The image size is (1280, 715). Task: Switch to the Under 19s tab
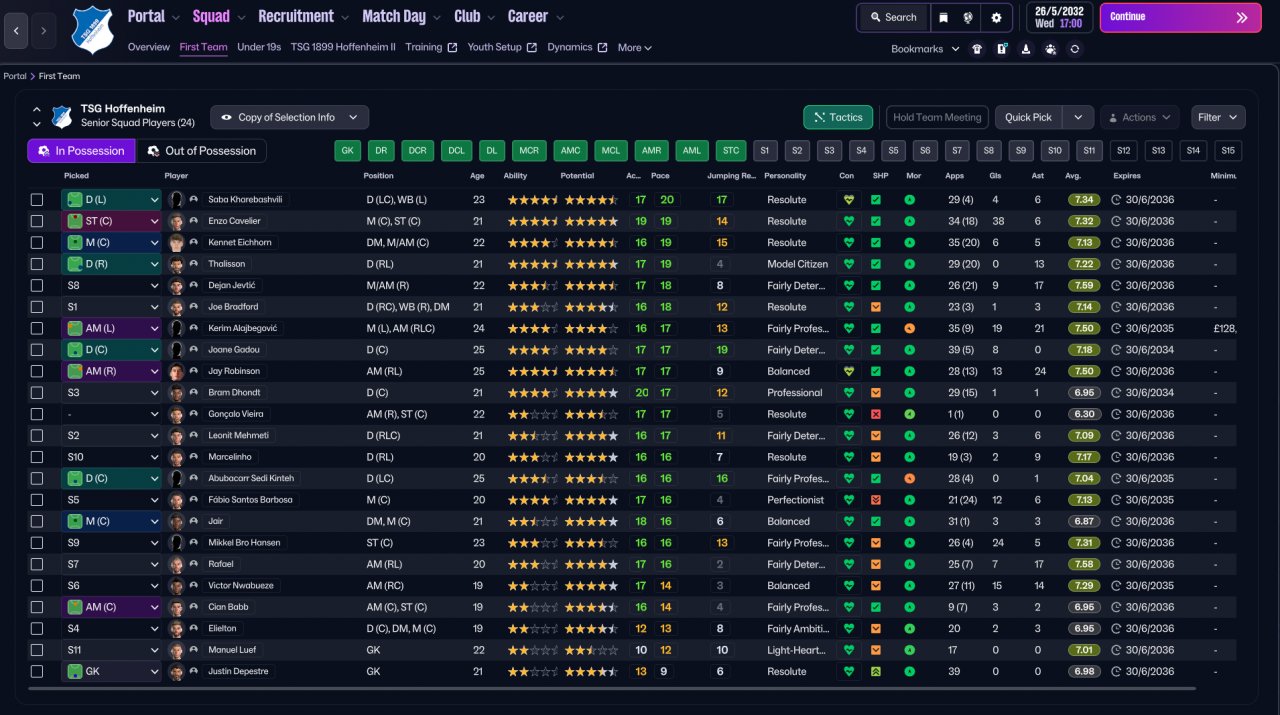point(259,47)
